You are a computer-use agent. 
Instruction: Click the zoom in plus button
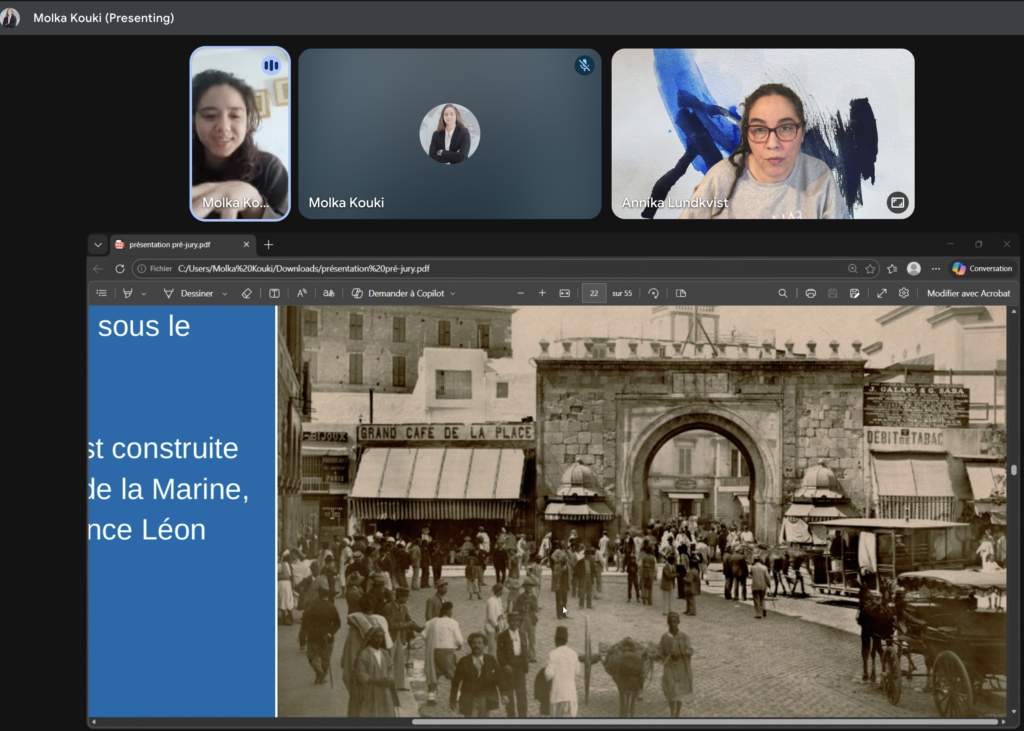click(542, 293)
